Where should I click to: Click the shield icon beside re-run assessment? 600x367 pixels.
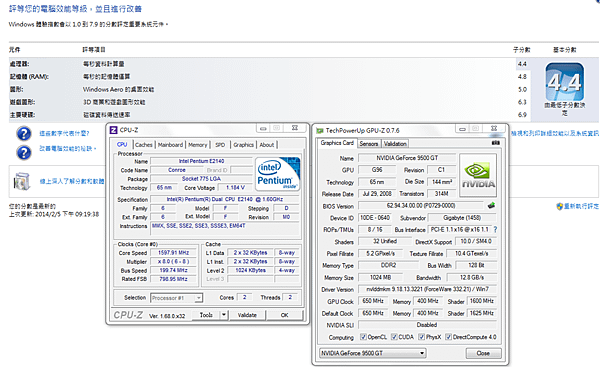(559, 206)
